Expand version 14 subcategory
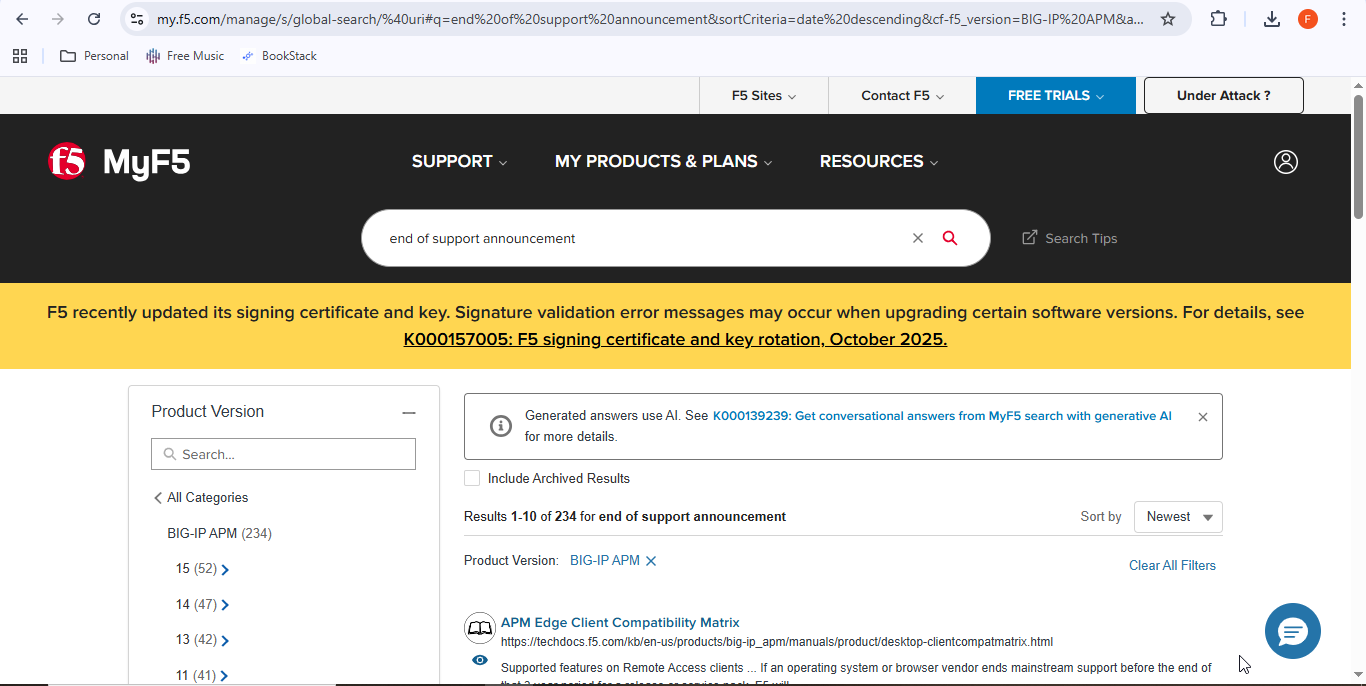Screen dimensions: 1366x686 click(225, 605)
